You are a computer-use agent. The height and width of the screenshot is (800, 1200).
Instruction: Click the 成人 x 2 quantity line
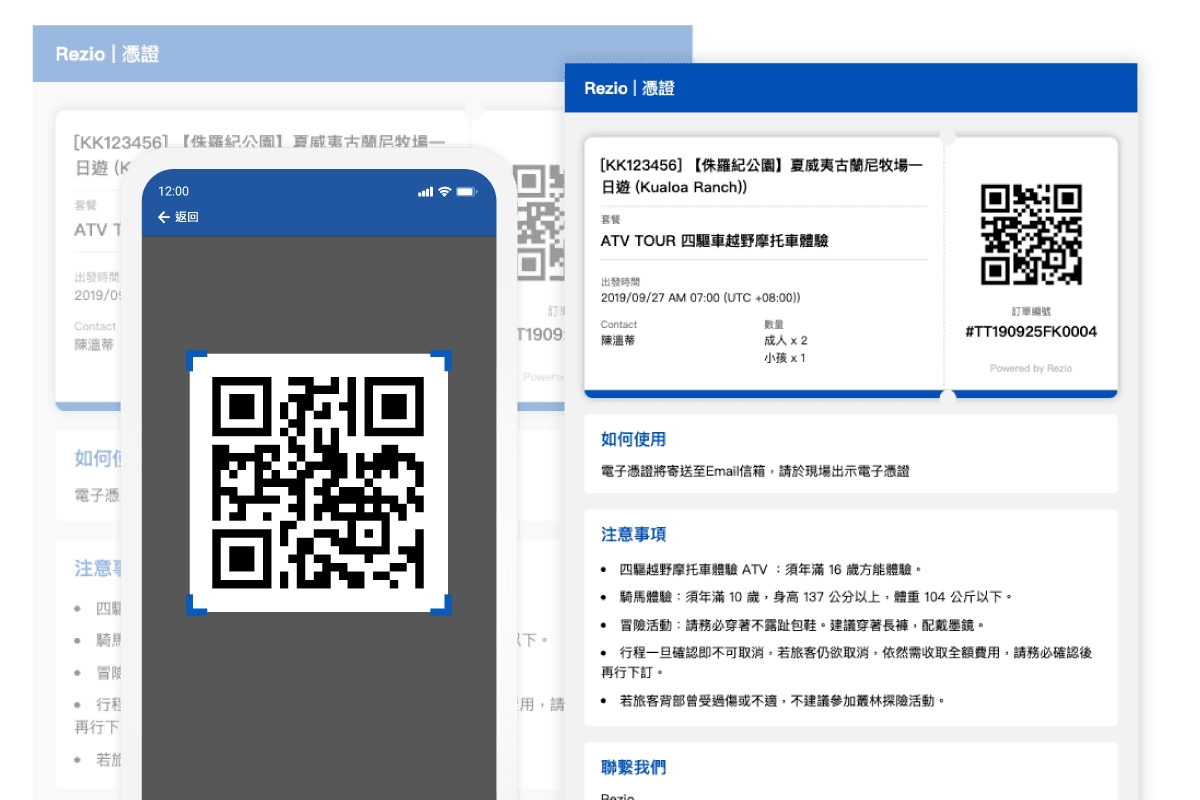785,340
